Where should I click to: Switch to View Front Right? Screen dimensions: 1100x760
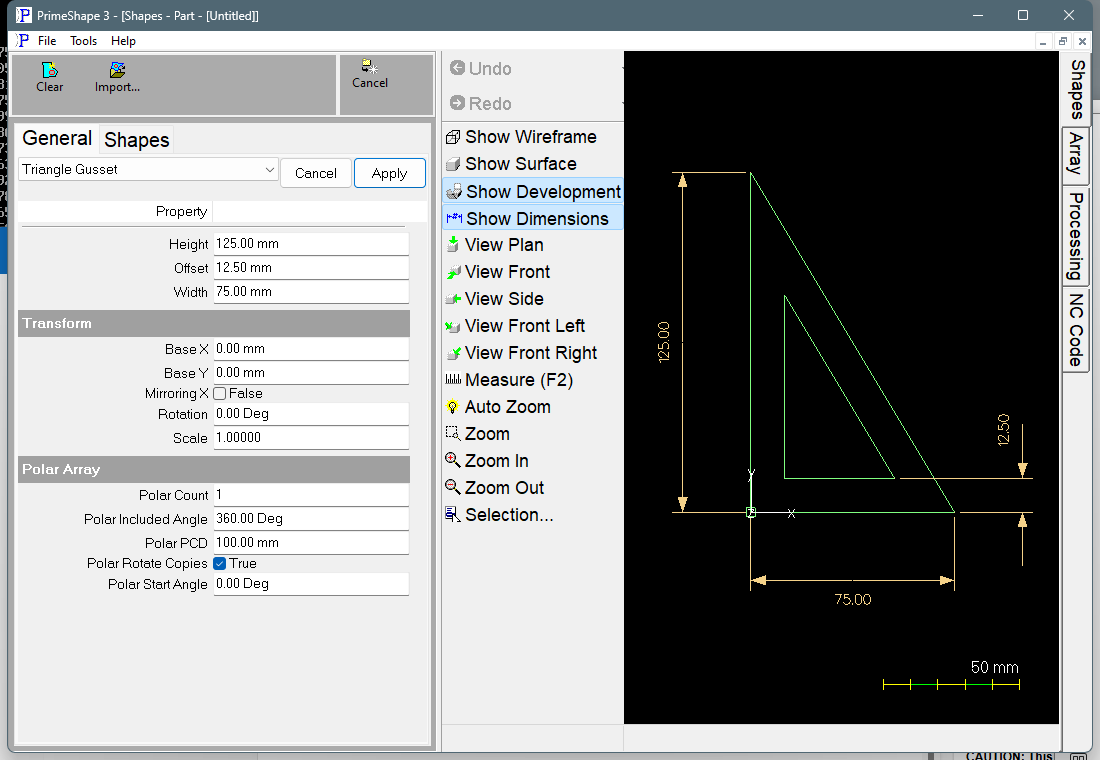tap(521, 353)
